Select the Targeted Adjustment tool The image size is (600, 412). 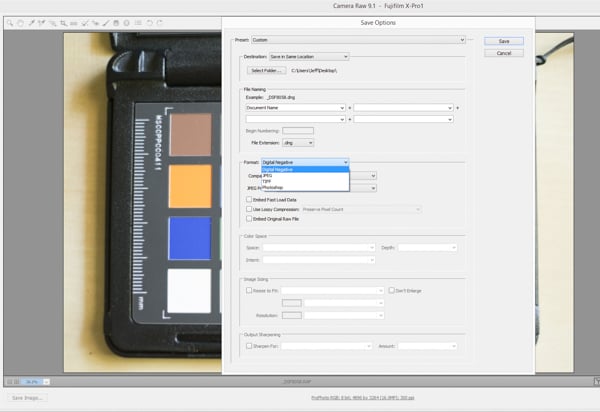[52, 23]
